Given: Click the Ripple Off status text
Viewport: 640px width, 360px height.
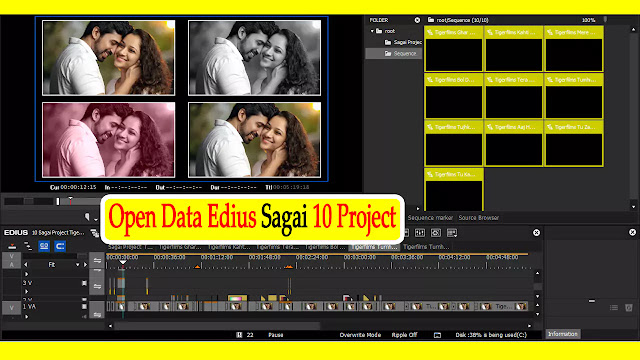Looking at the screenshot, I should pos(404,335).
